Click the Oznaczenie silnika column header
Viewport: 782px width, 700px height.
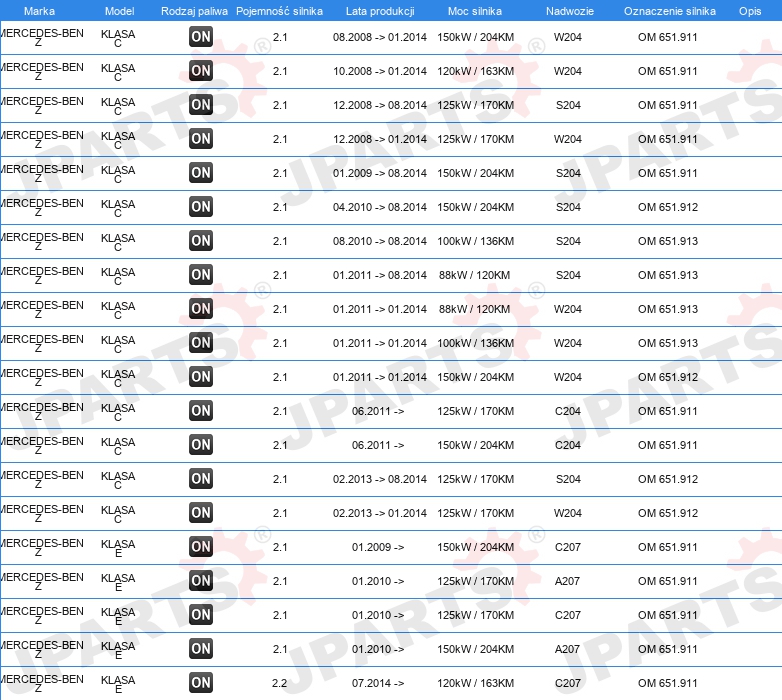670,11
